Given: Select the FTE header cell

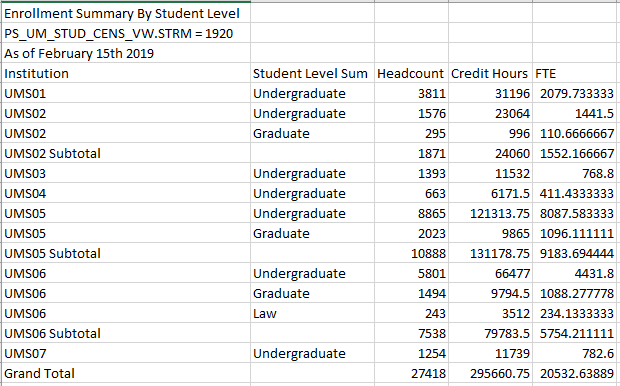Looking at the screenshot, I should pos(576,73).
